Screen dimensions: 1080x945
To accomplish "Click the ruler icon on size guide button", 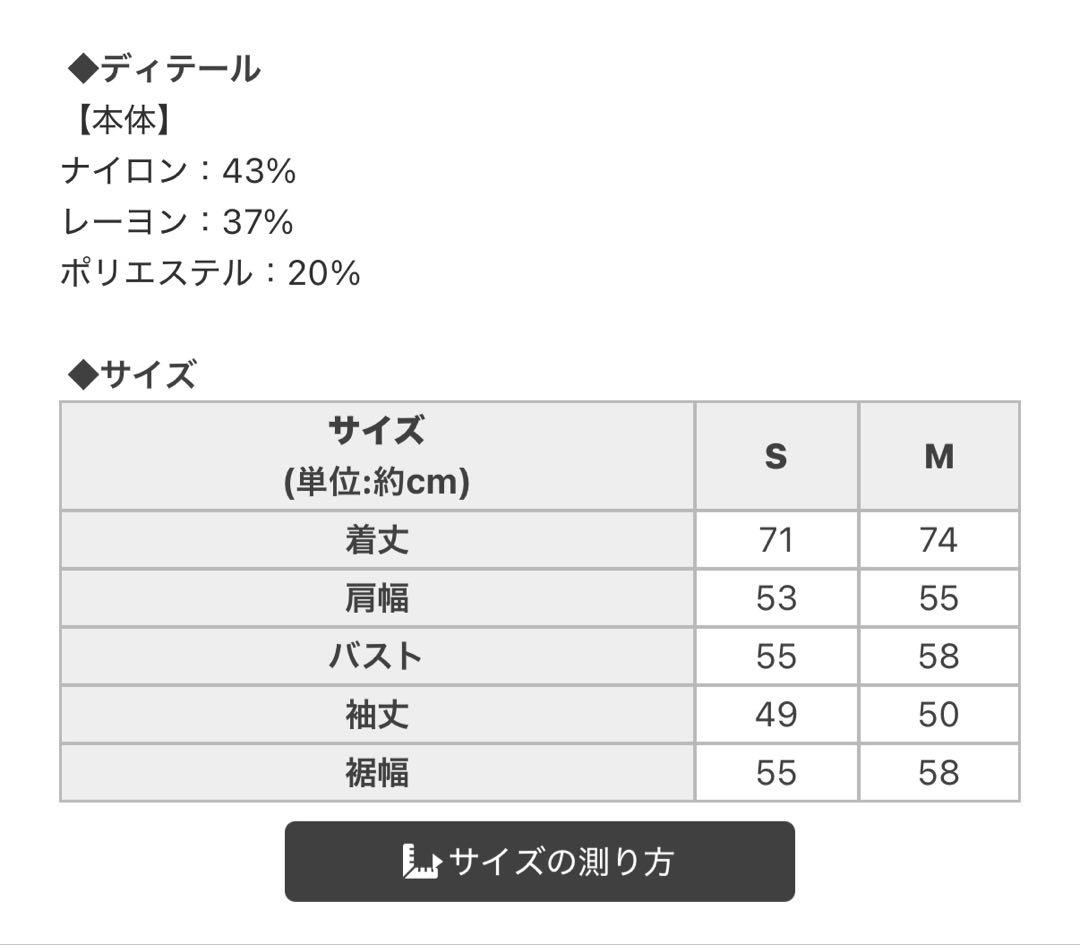I will (x=421, y=861).
